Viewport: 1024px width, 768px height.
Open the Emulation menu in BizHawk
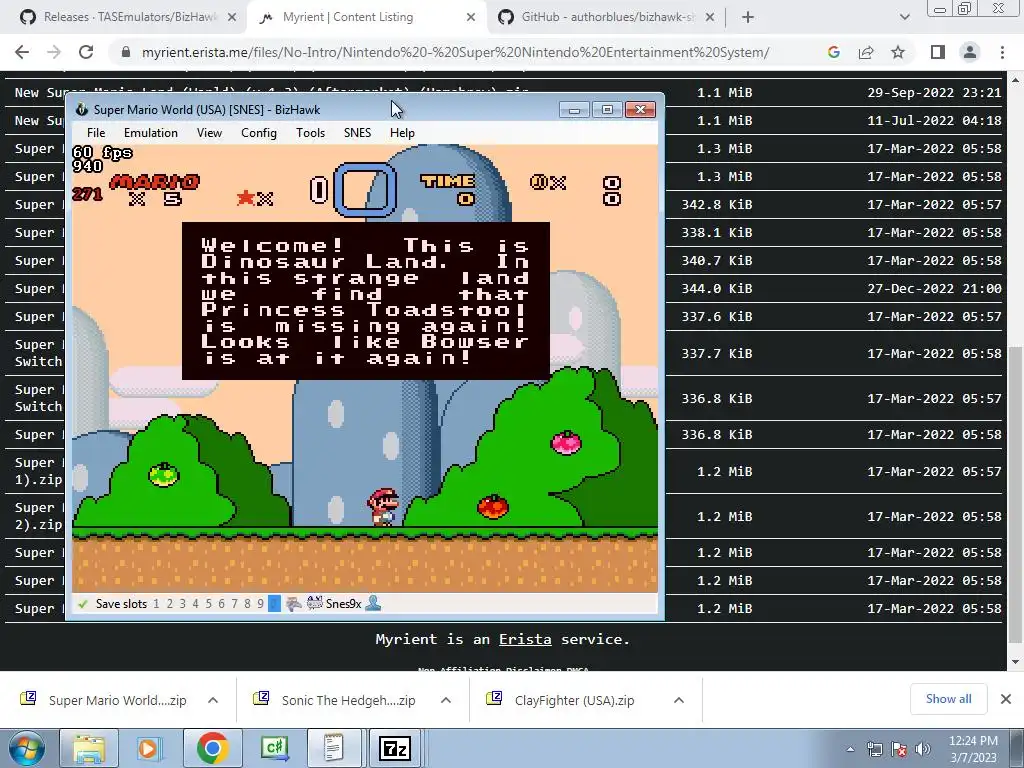151,133
